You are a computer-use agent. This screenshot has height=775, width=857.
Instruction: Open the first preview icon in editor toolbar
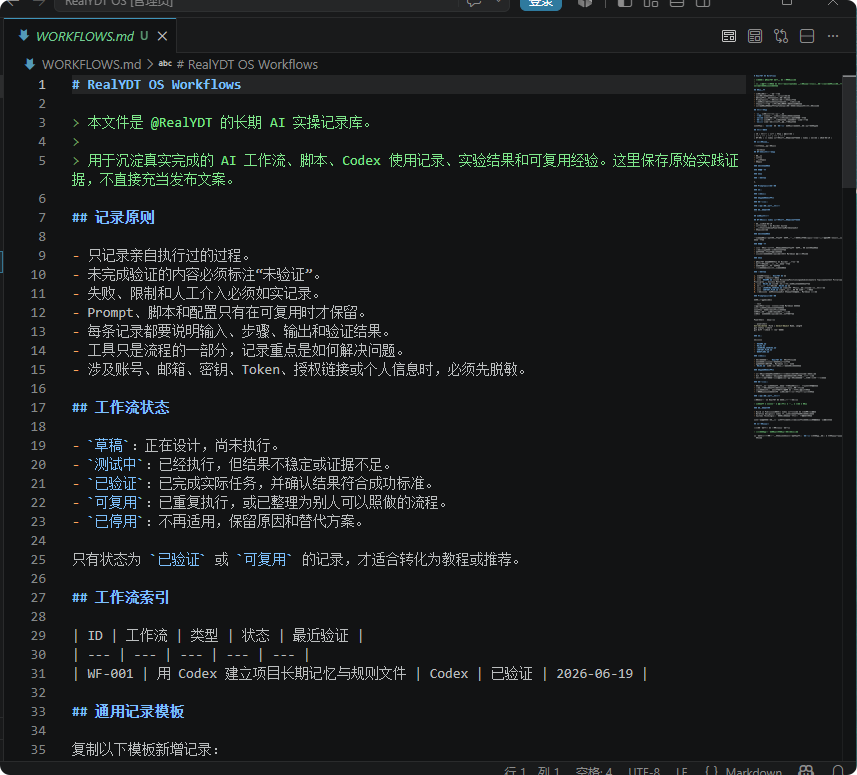point(729,36)
